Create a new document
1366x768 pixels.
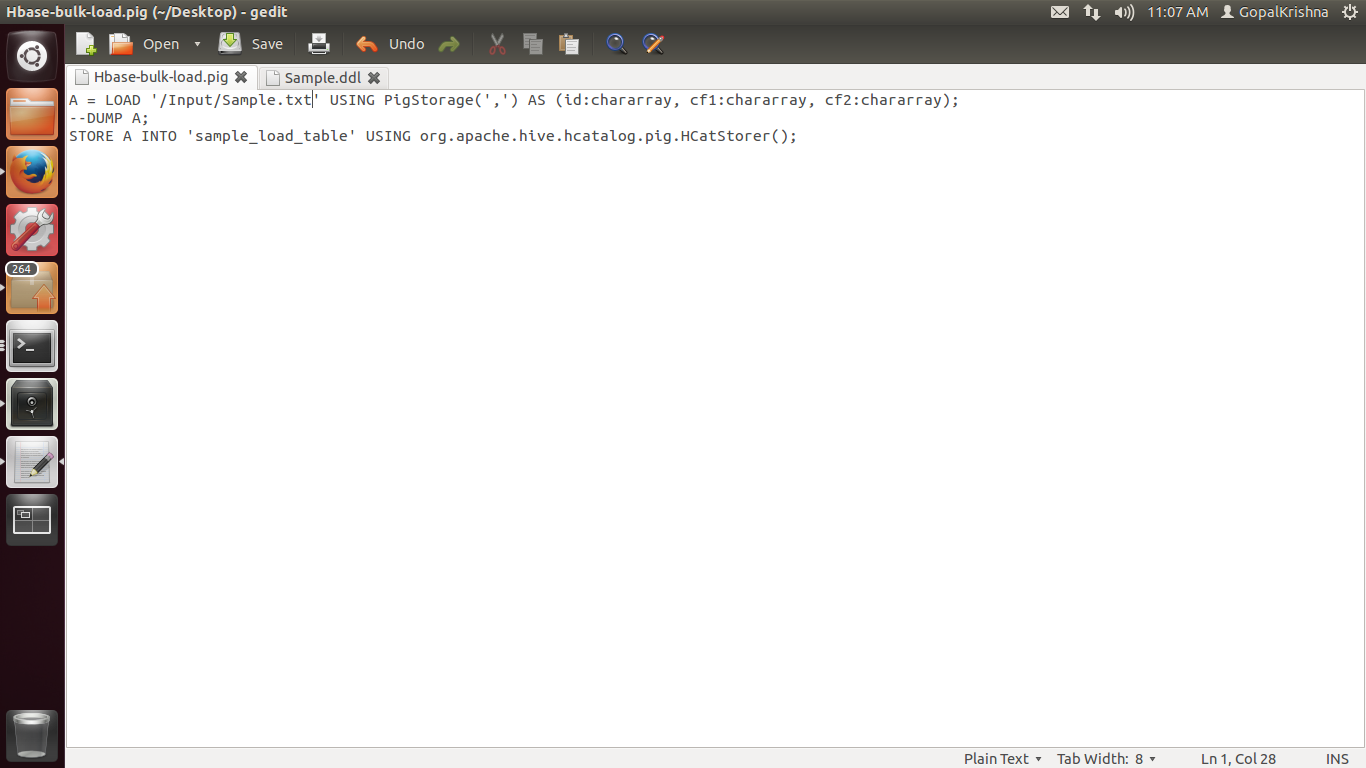(x=85, y=44)
